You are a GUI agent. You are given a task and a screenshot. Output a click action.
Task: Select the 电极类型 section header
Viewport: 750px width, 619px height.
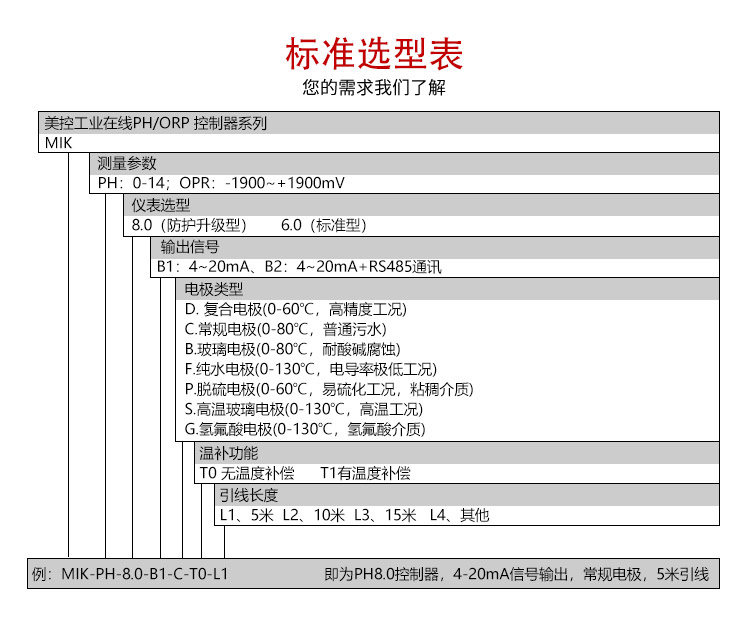pyautogui.click(x=214, y=289)
